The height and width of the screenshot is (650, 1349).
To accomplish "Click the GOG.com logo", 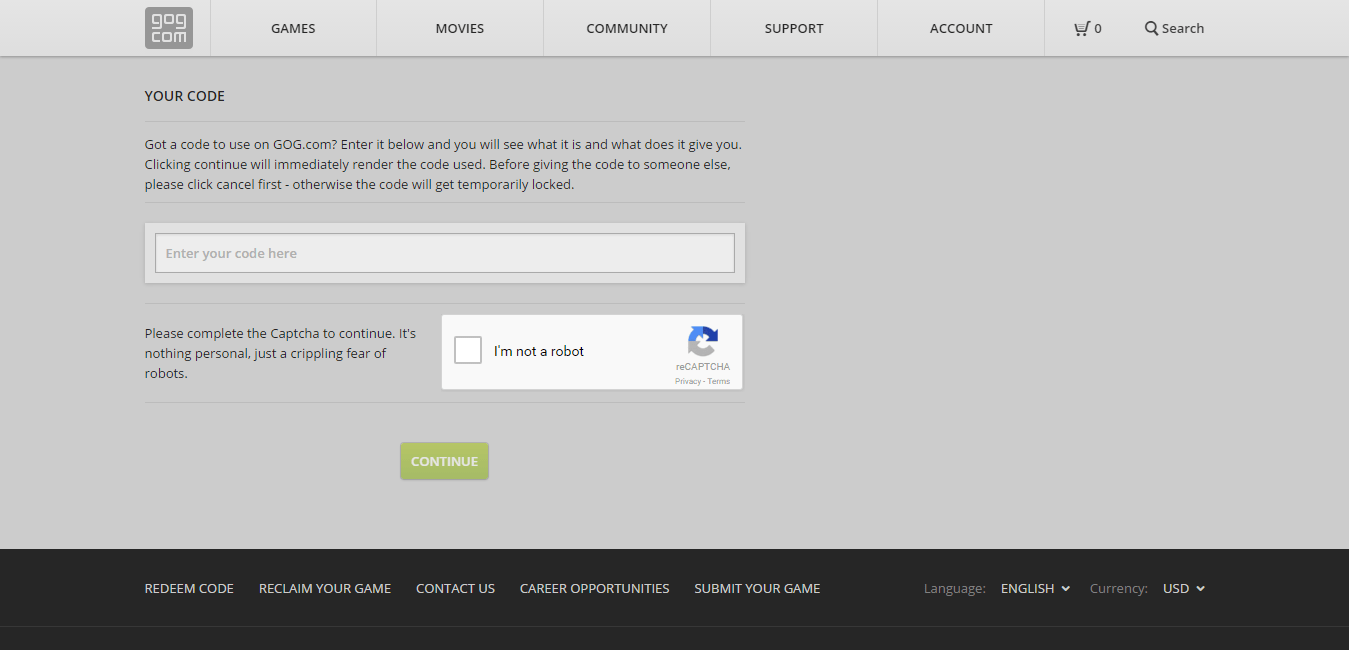I will 169,28.
